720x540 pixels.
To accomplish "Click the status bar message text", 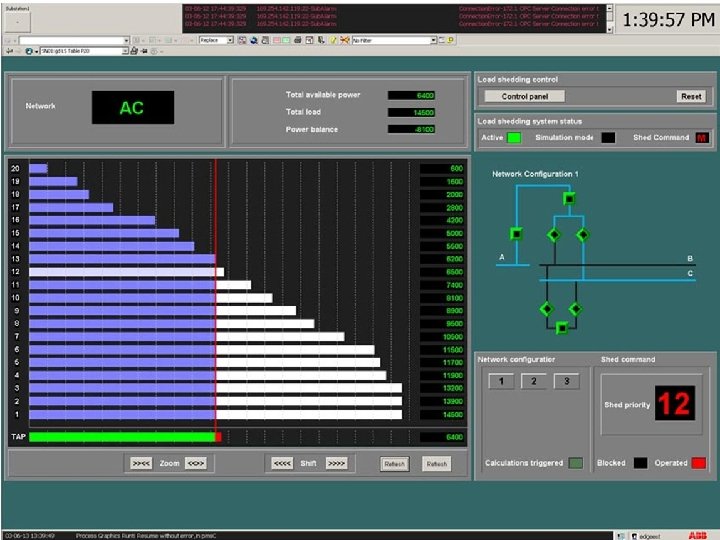I will [x=146, y=536].
